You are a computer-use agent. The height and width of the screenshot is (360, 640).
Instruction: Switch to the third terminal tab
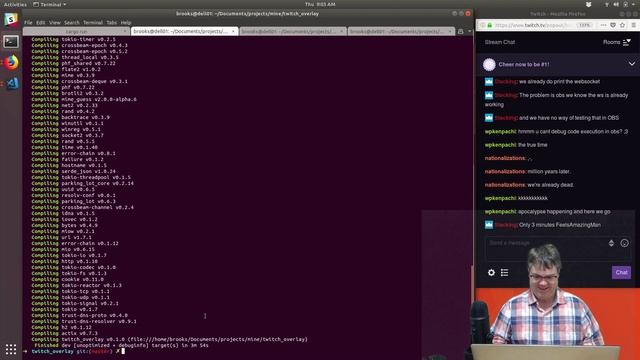coord(293,31)
